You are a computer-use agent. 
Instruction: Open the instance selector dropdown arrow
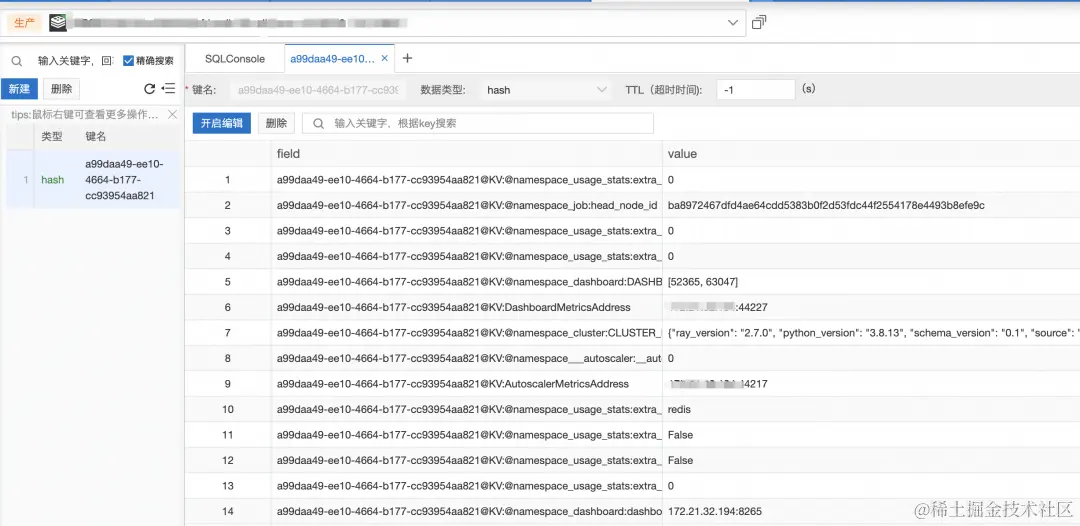(x=733, y=23)
